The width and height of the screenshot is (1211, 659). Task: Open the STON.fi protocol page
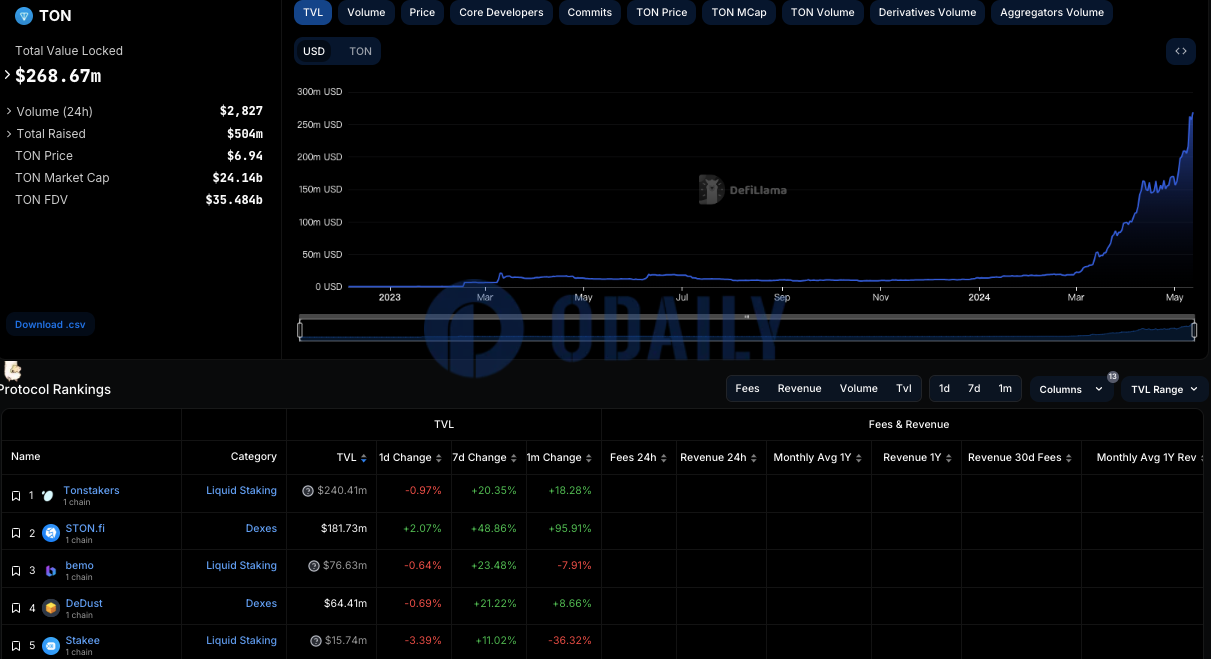pyautogui.click(x=85, y=528)
